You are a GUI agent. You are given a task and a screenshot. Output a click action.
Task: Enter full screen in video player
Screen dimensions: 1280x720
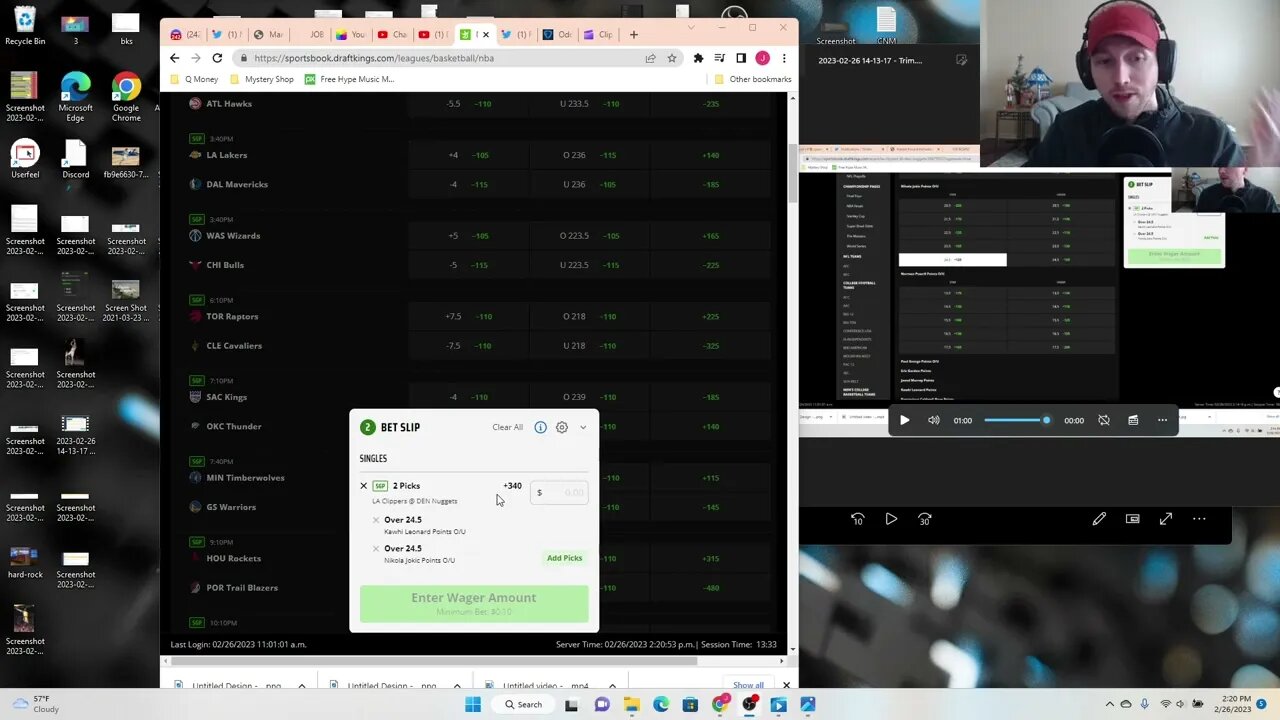pos(1166,519)
